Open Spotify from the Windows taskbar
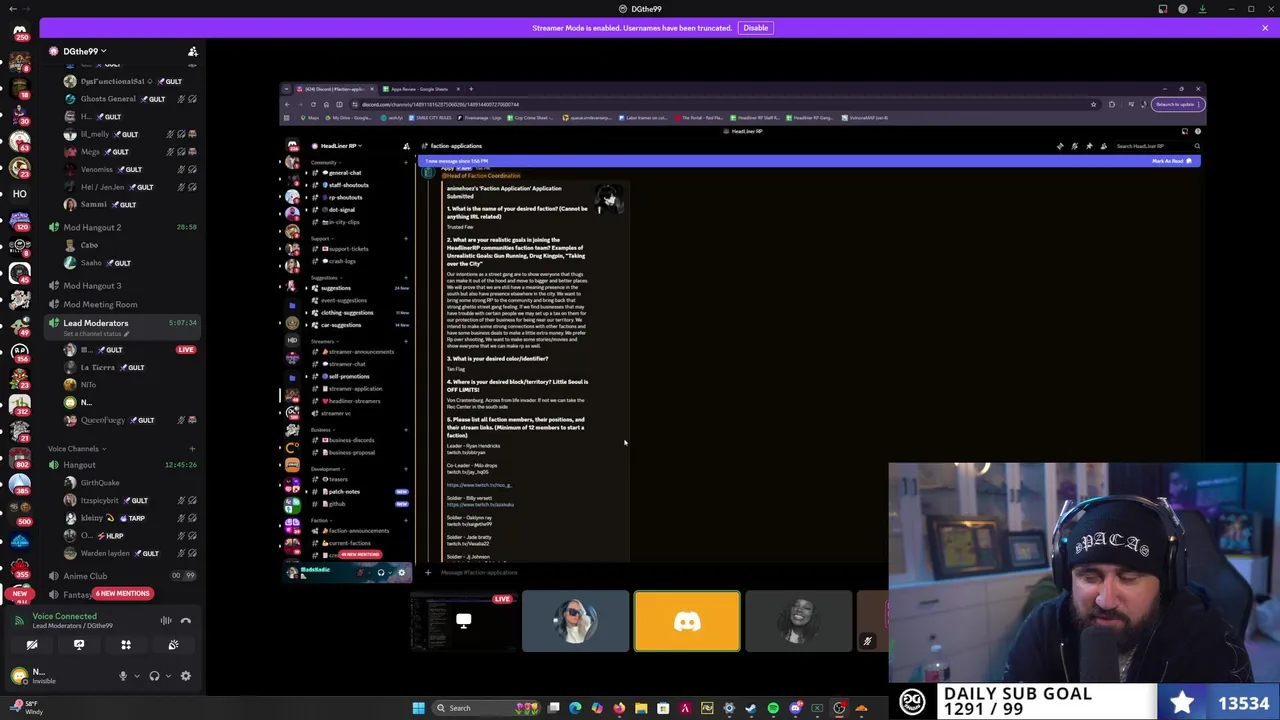The image size is (1280, 720). tap(773, 708)
